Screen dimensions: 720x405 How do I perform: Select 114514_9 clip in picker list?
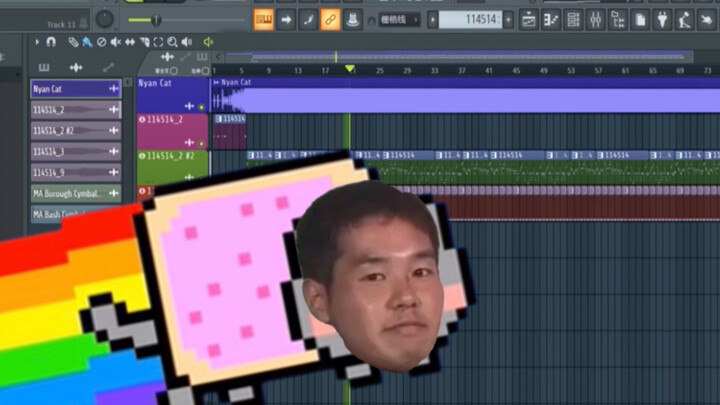coord(76,173)
